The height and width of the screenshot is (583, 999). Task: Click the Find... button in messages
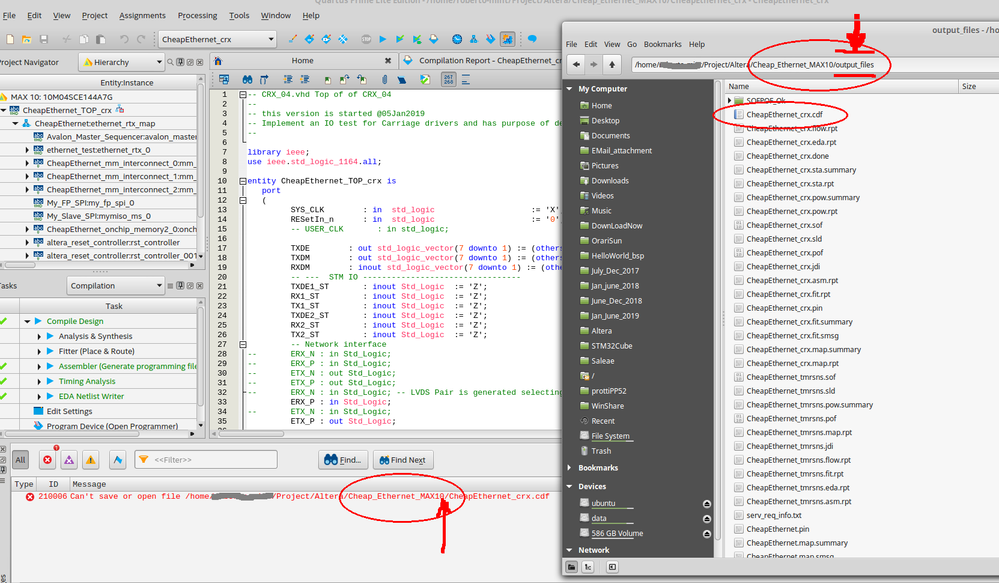point(341,460)
